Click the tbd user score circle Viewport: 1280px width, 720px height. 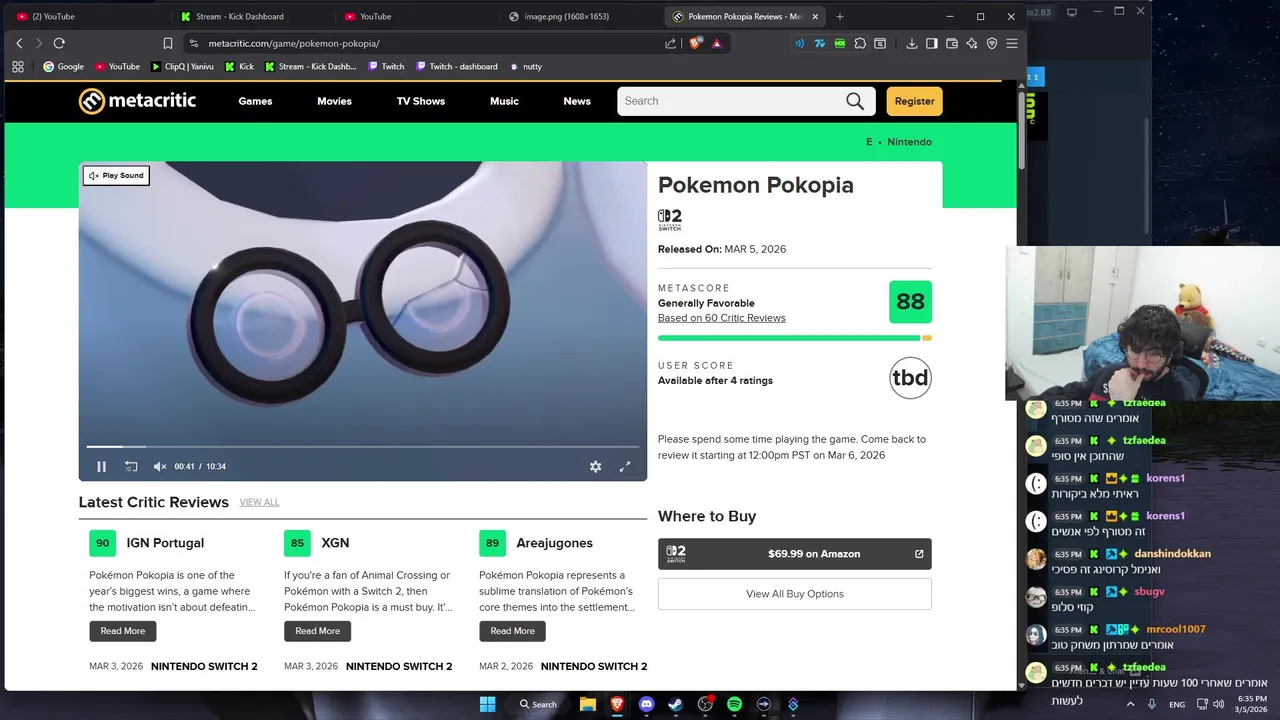click(910, 378)
